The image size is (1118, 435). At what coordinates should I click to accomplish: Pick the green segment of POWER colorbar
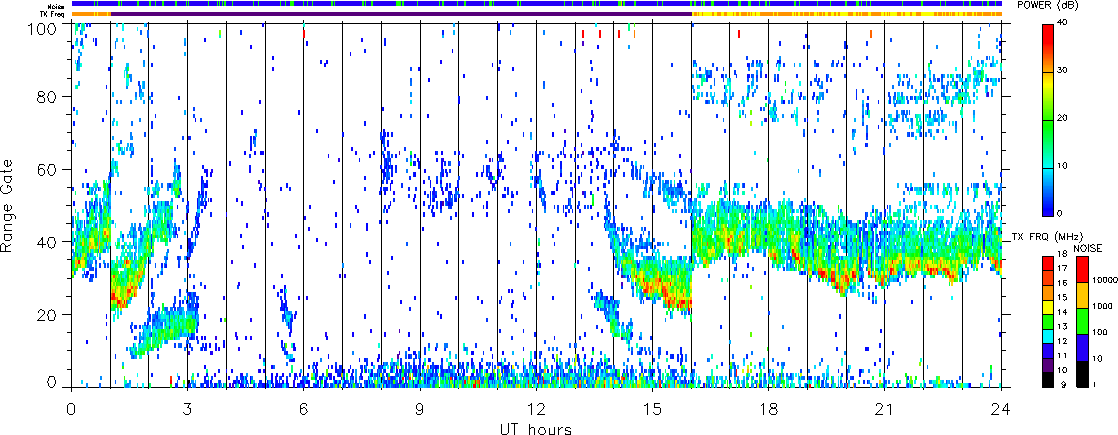point(1047,143)
